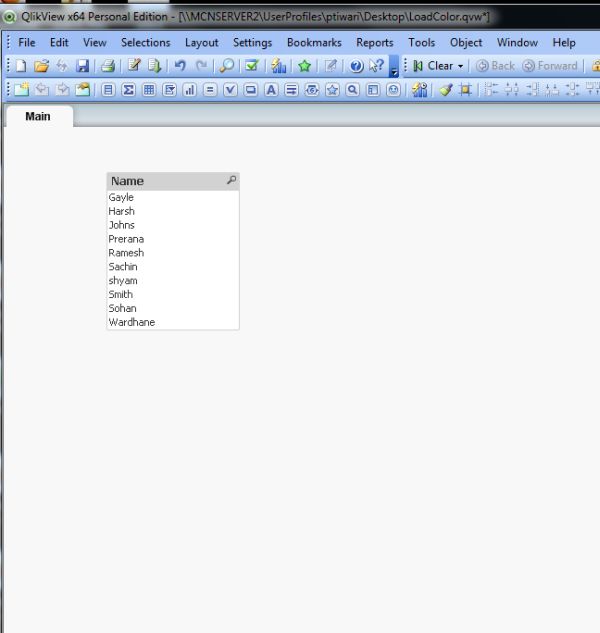Open the Edit menu
Image resolution: width=600 pixels, height=633 pixels.
point(59,42)
